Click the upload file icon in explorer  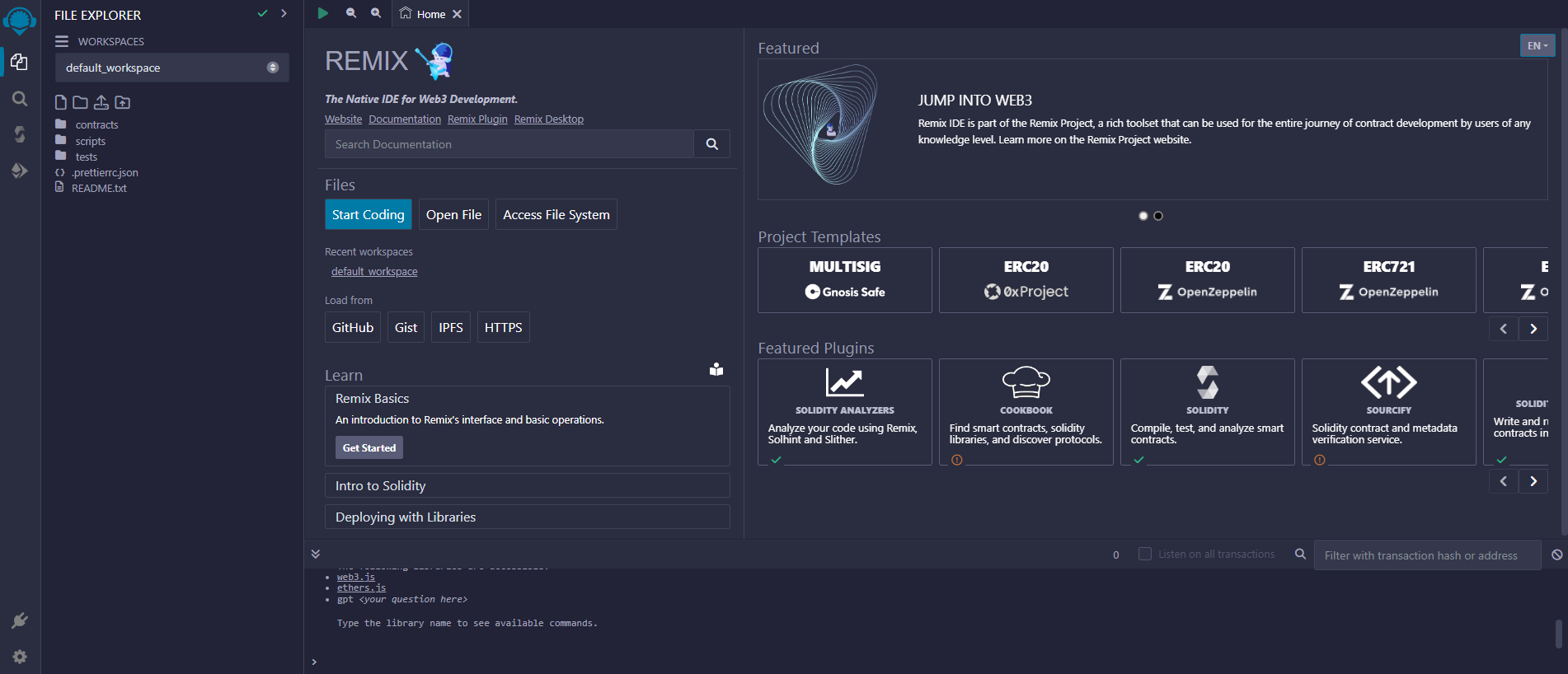(x=101, y=102)
